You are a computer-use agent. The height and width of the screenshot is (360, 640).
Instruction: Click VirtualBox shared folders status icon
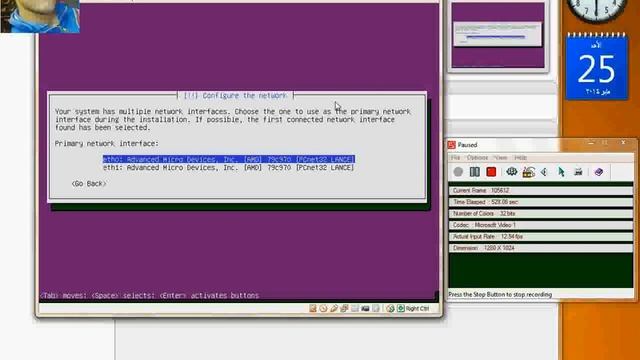[355, 309]
